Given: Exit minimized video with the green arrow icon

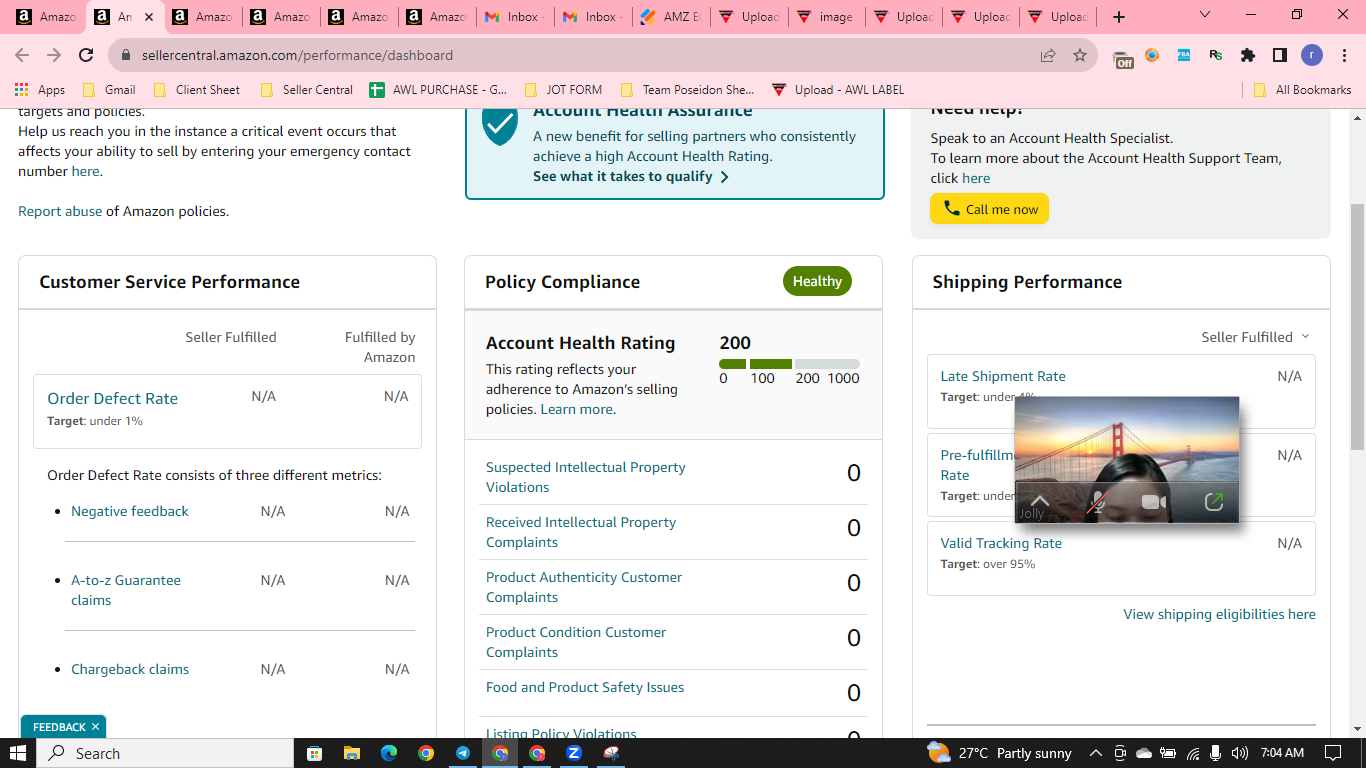Looking at the screenshot, I should pos(1213,502).
